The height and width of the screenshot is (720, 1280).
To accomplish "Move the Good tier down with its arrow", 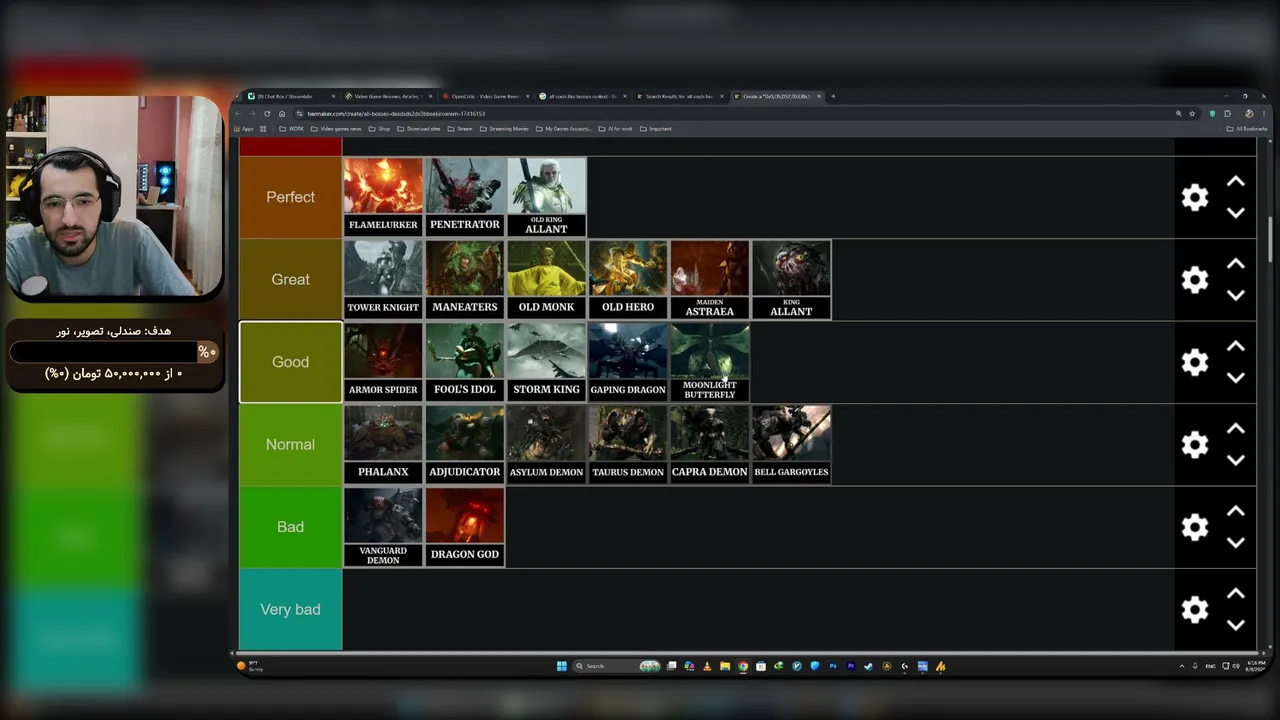I will coord(1236,377).
